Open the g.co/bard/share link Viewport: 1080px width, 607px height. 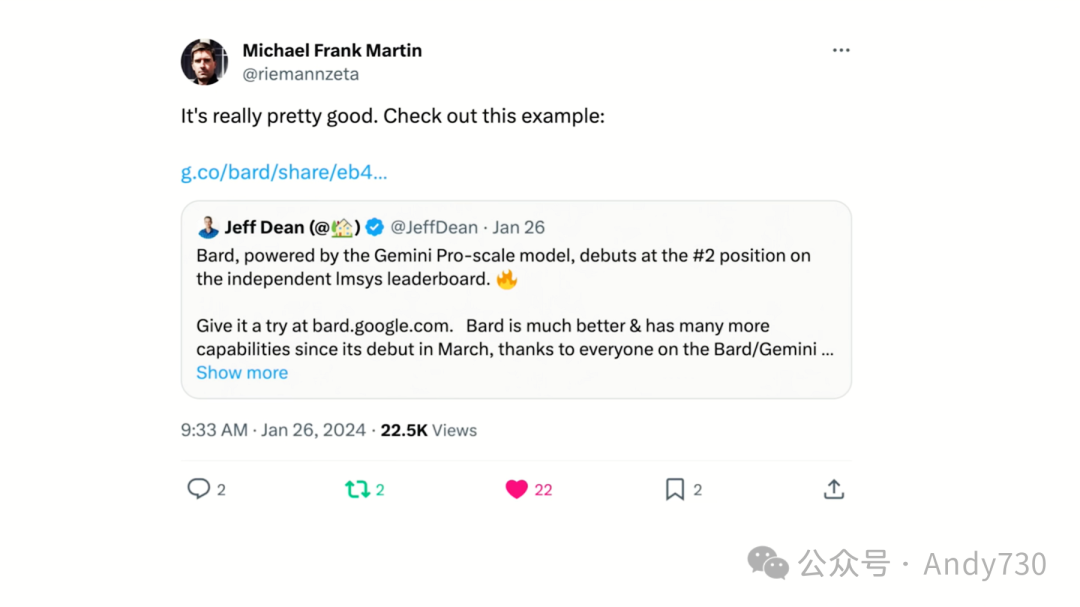[x=284, y=172]
